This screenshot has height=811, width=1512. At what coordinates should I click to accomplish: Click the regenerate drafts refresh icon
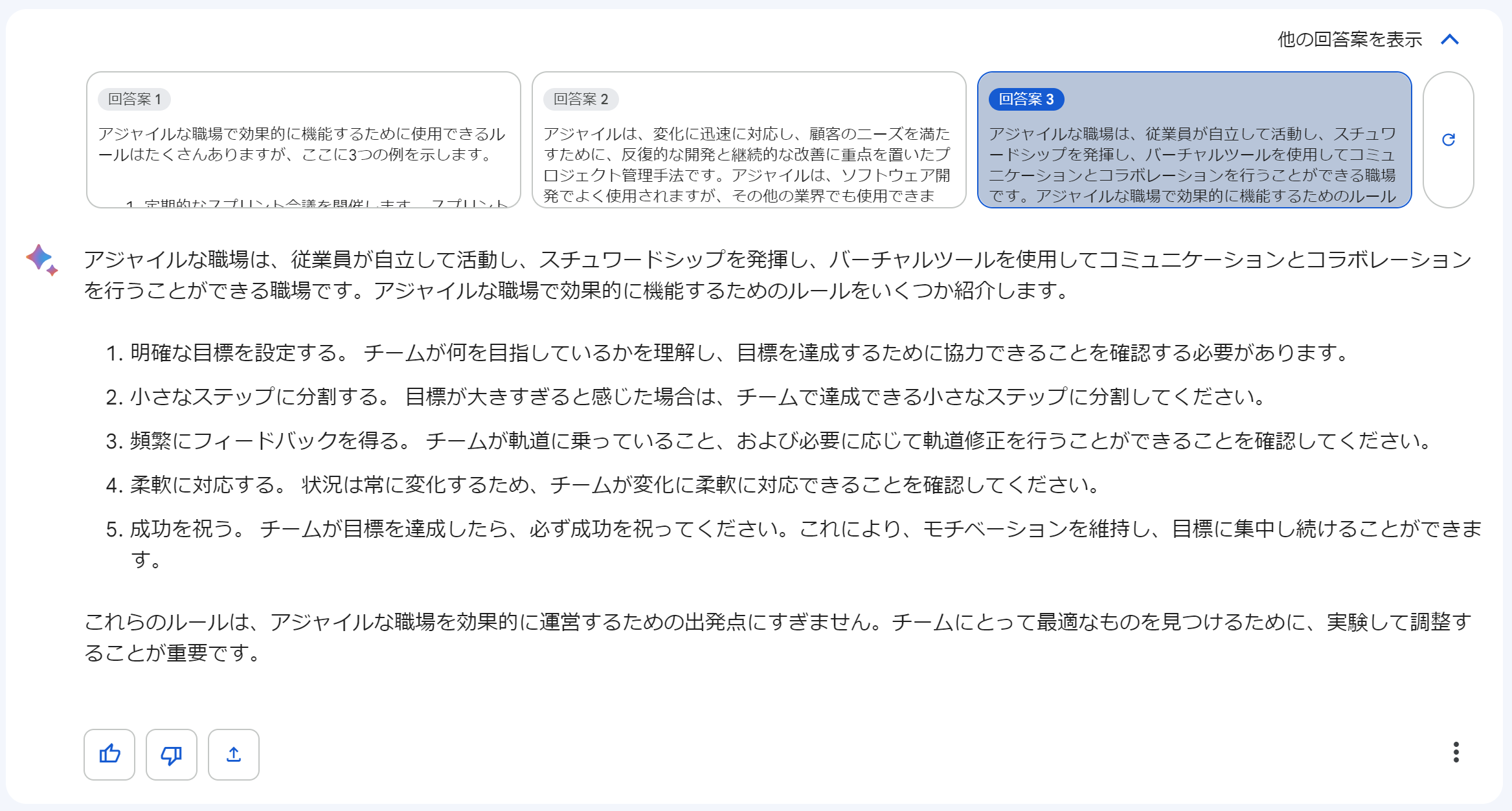(x=1449, y=140)
